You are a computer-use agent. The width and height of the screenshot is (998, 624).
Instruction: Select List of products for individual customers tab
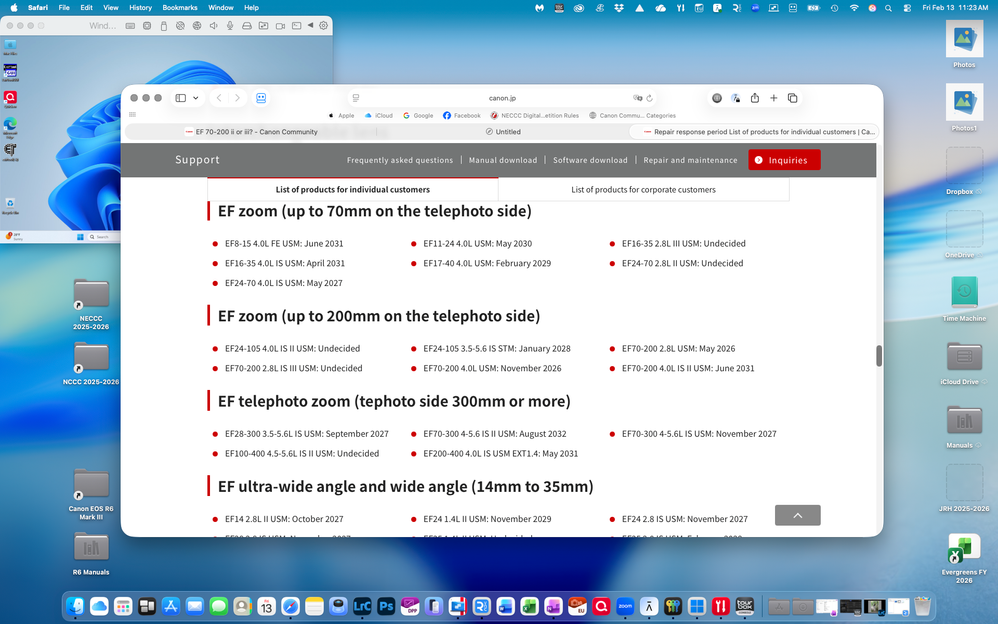pos(353,190)
